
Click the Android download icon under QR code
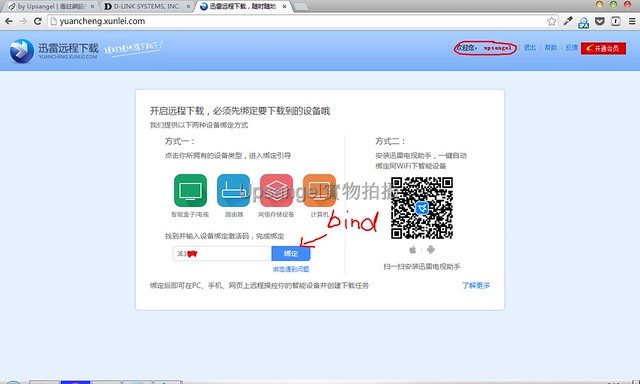431,249
